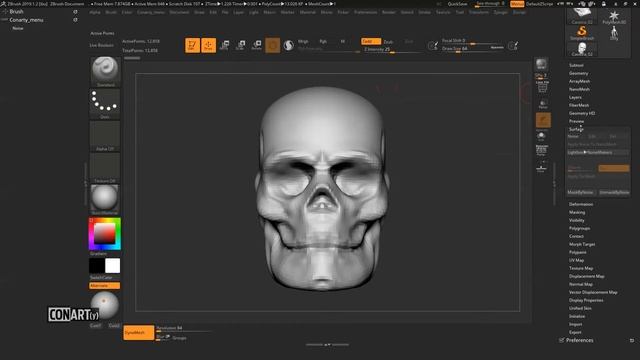The height and width of the screenshot is (360, 640).
Task: Open the Dots stroke selector
Action: click(x=105, y=104)
